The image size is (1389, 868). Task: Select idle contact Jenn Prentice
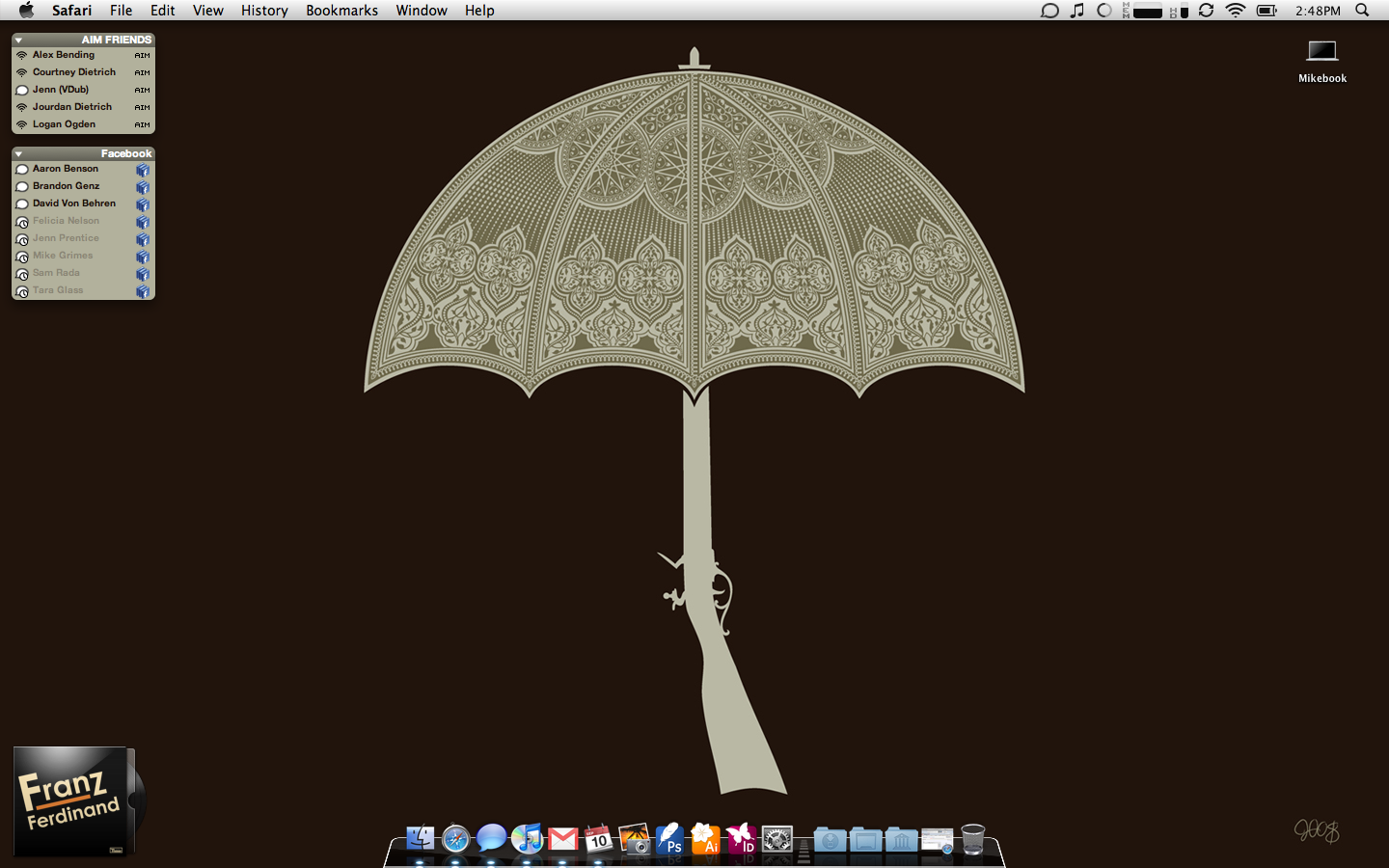click(x=83, y=238)
